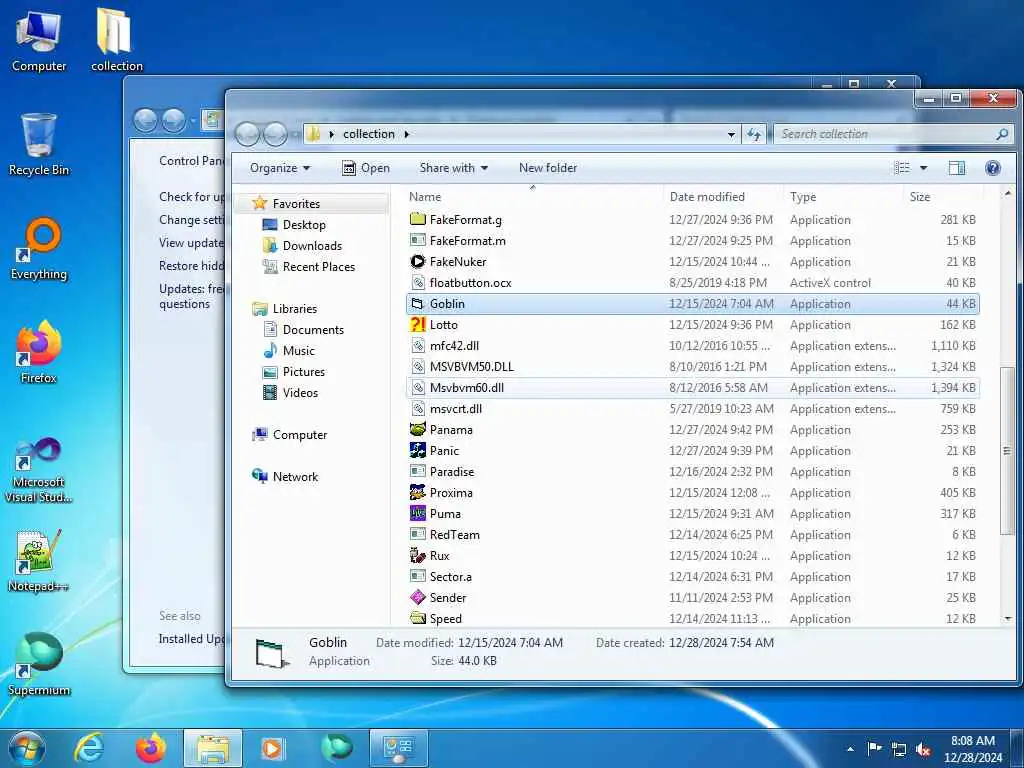Expand the breadcrumb arrow after collection

(x=407, y=134)
